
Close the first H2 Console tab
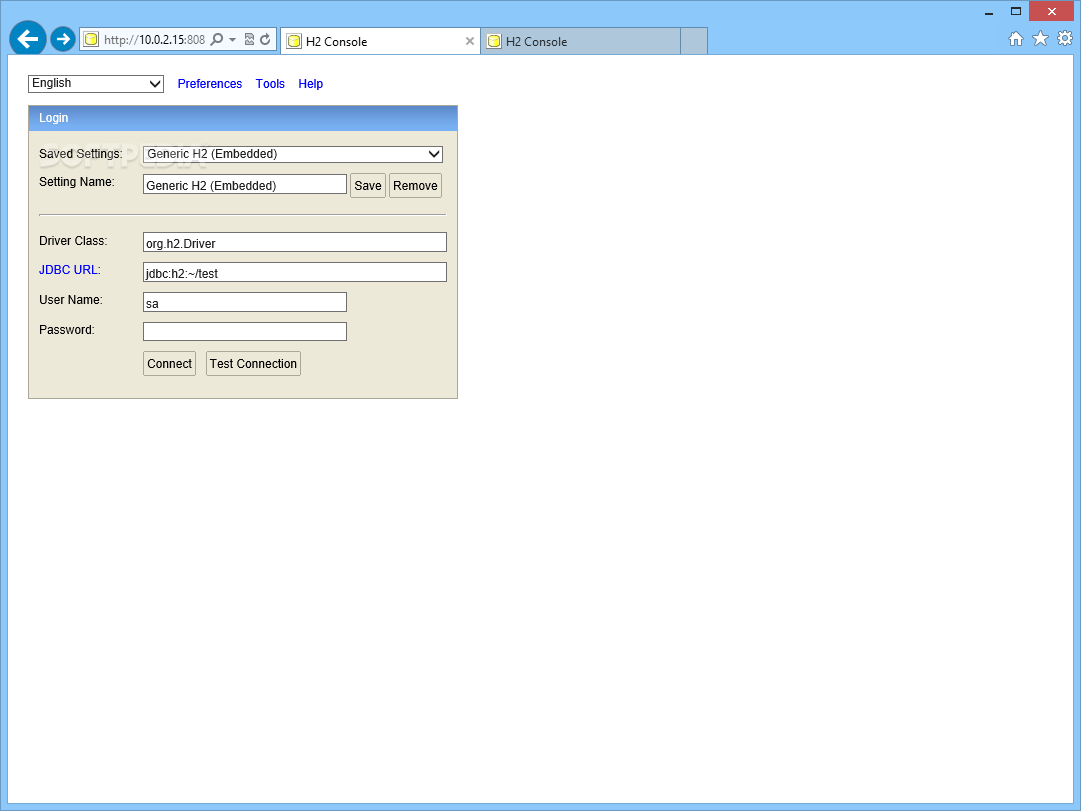pos(469,41)
